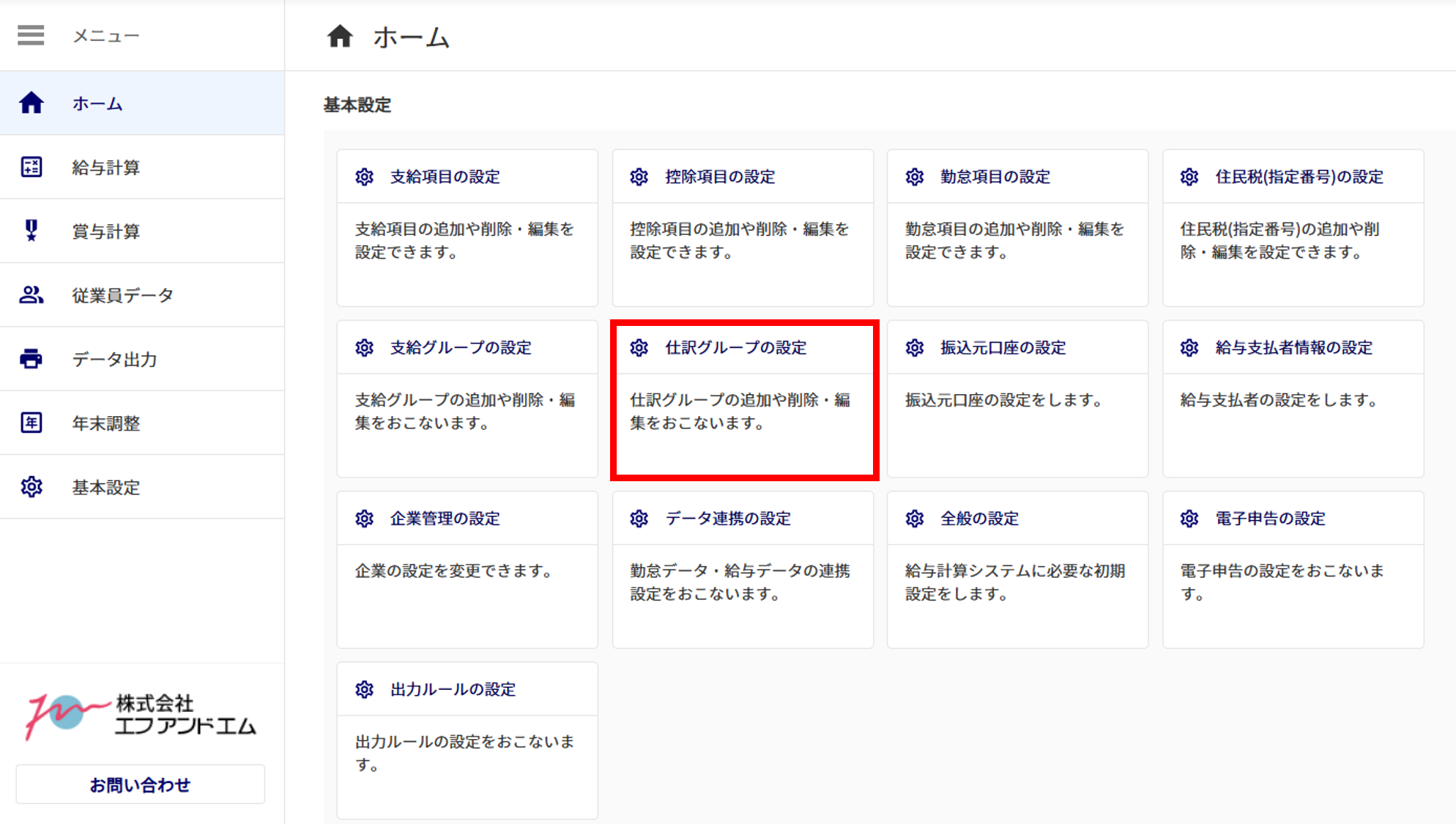Viewport: 1456px width, 824px height.
Task: Click the 年末調整 sidebar icon
Action: (31, 423)
